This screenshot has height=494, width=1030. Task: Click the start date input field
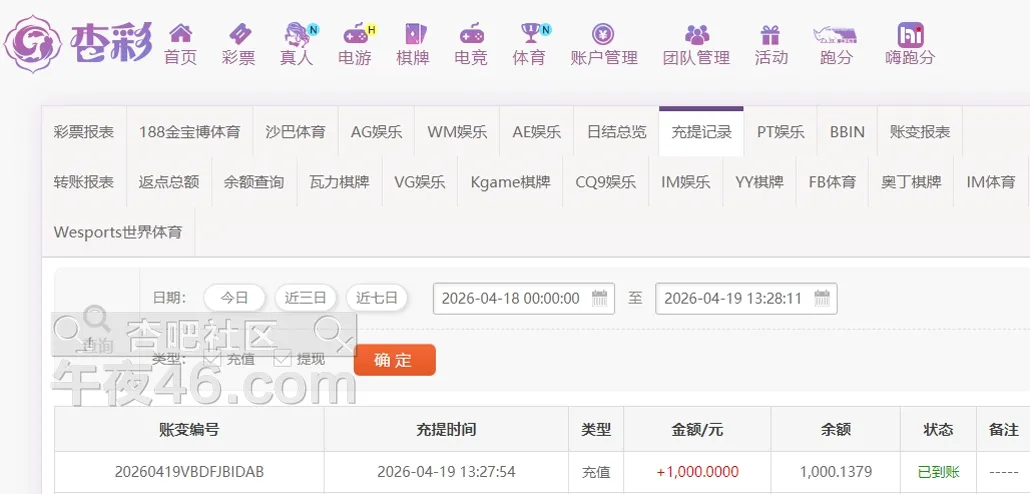pos(511,298)
